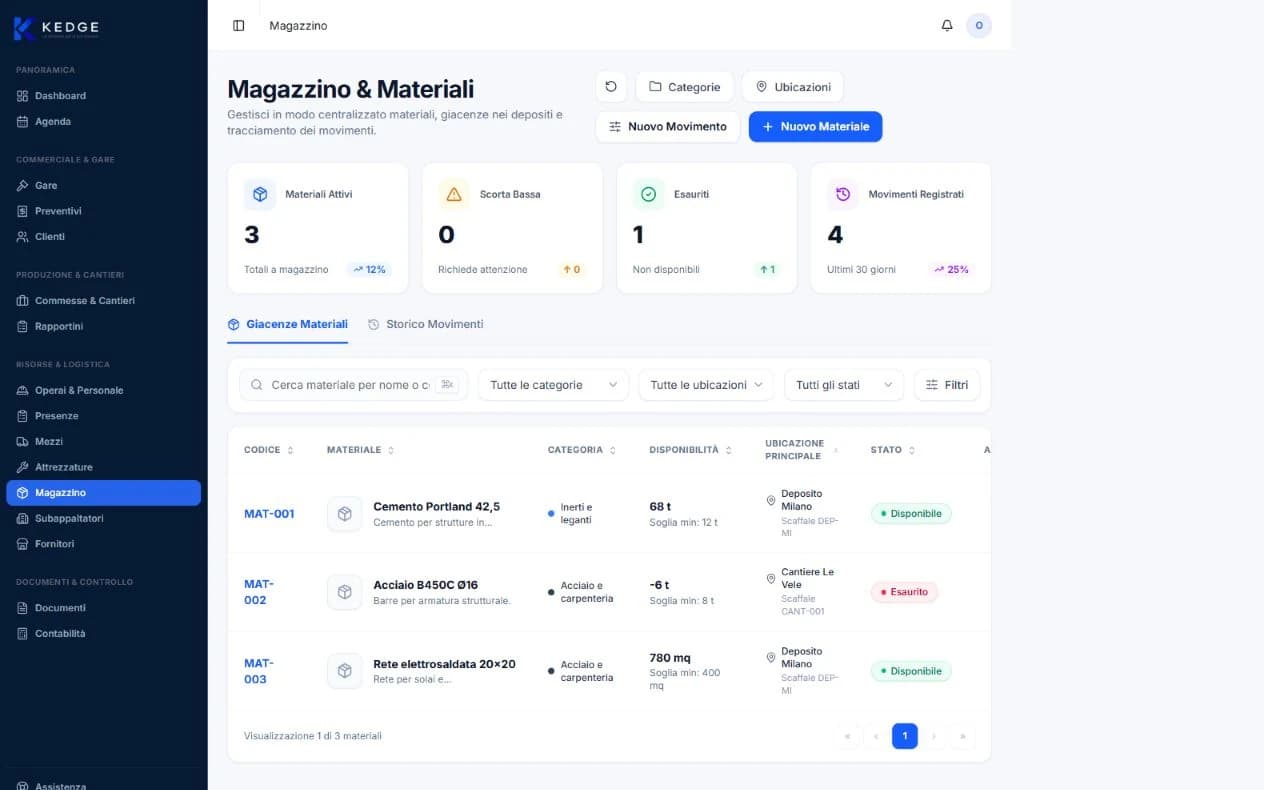
Task: Open the MAT-003 code link
Action: coord(259,671)
